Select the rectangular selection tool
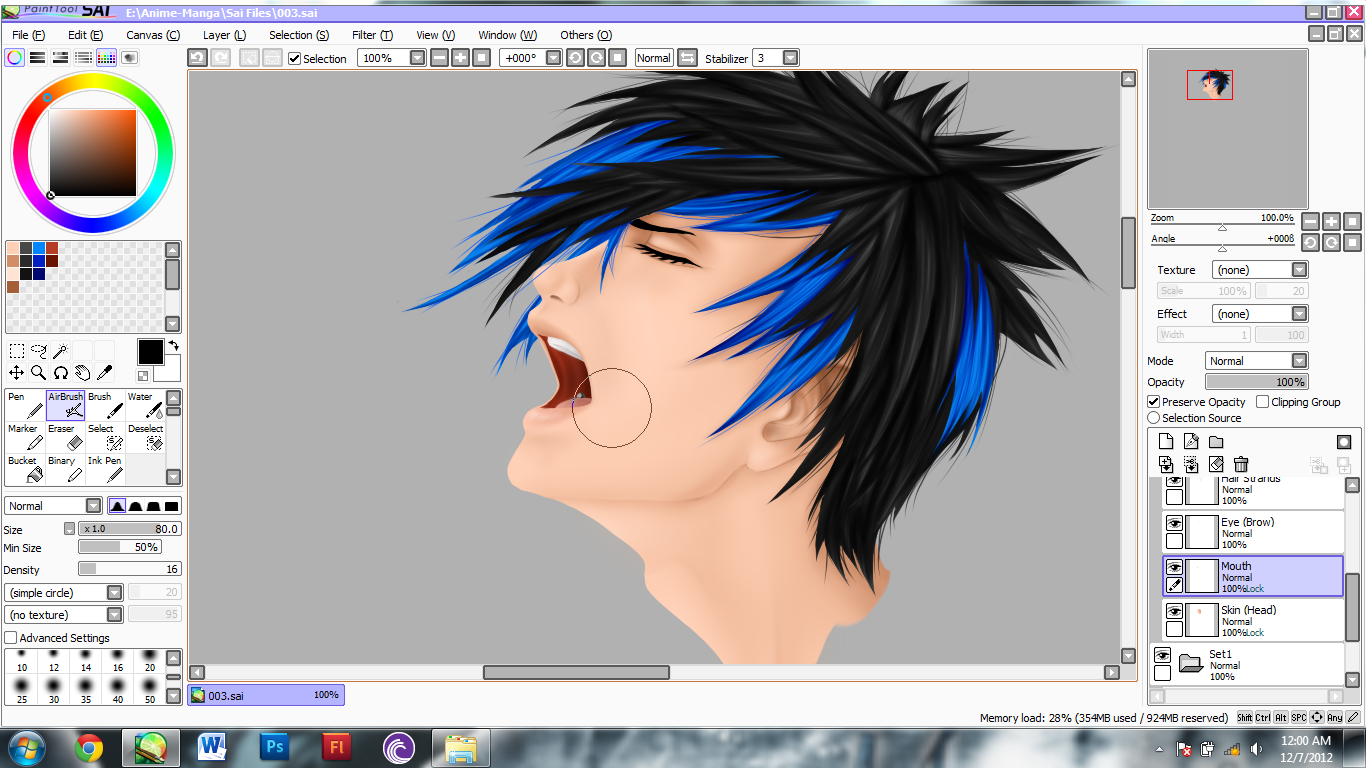 17,351
